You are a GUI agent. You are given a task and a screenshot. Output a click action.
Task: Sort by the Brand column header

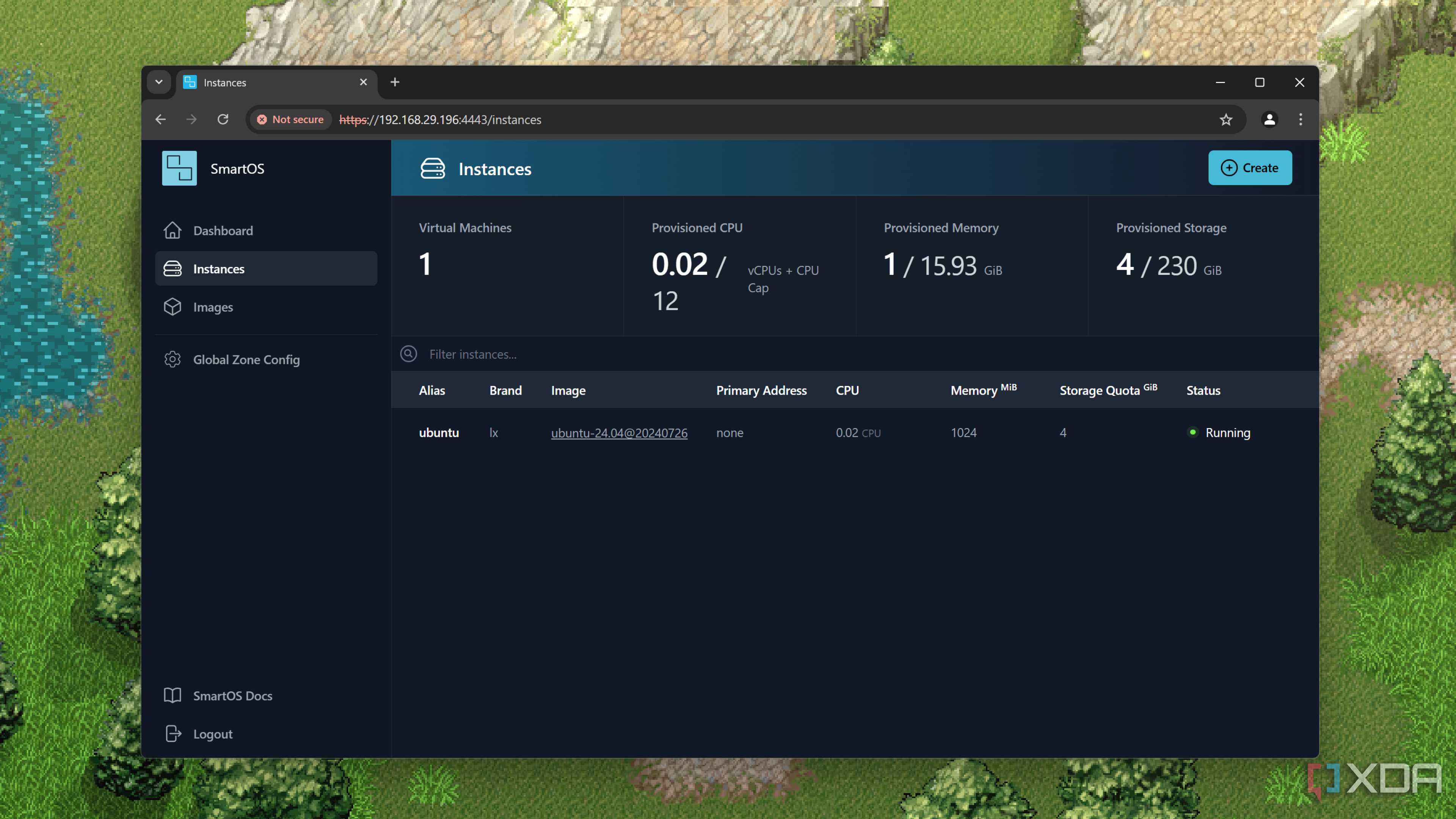[x=505, y=391]
